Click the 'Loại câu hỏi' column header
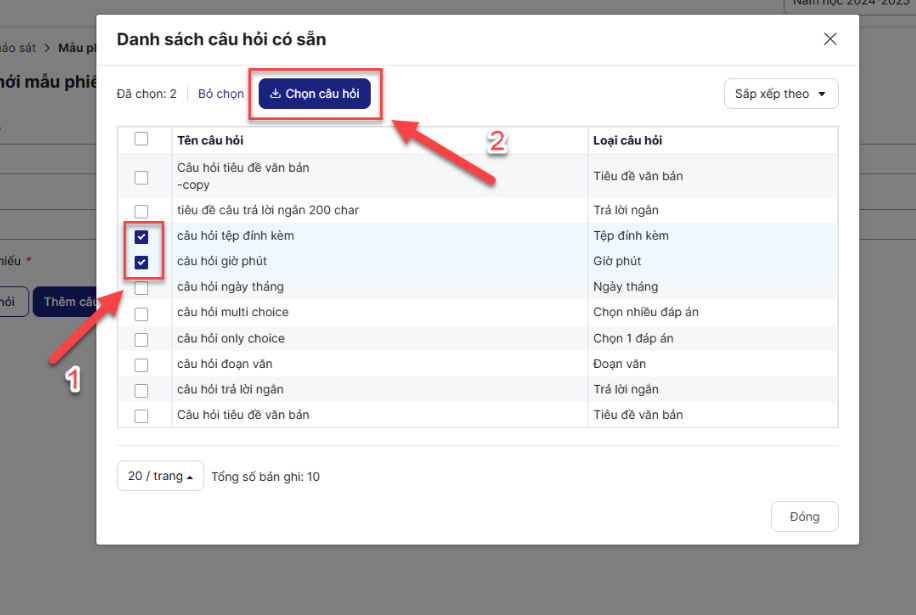 [627, 141]
